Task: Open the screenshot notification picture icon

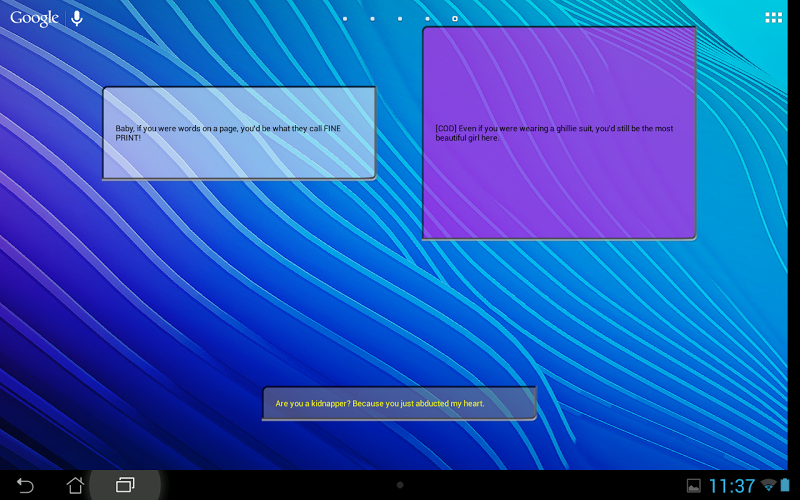Action: pos(693,485)
